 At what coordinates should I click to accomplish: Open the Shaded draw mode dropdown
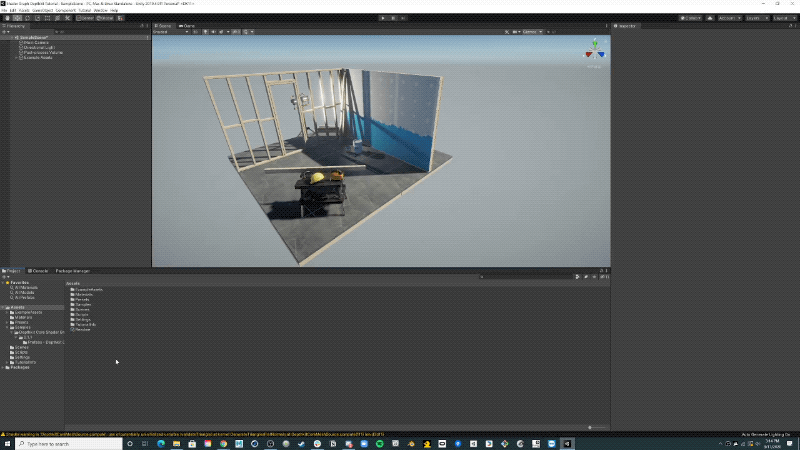[x=172, y=32]
